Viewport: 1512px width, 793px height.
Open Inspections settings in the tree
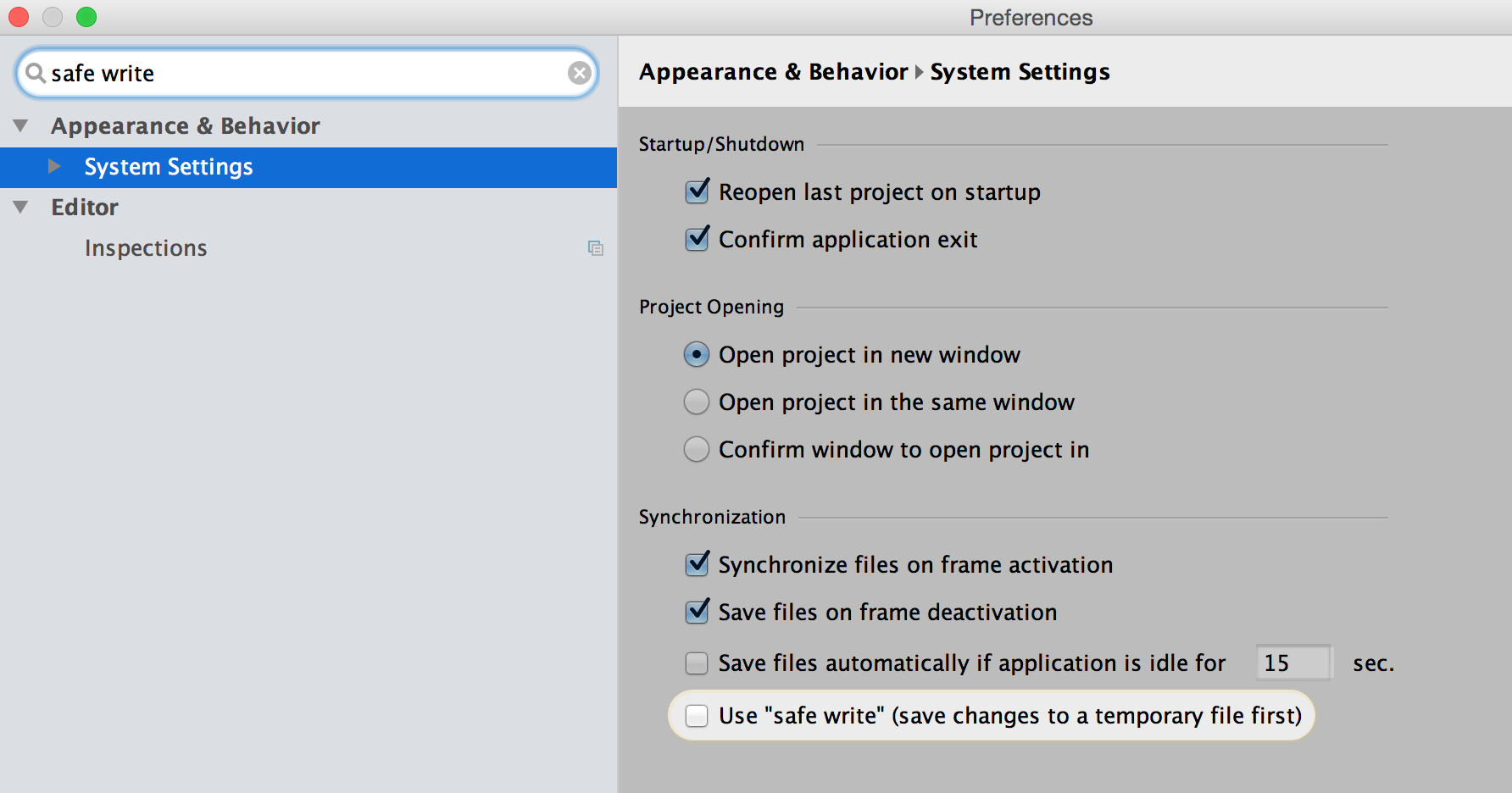[x=146, y=248]
